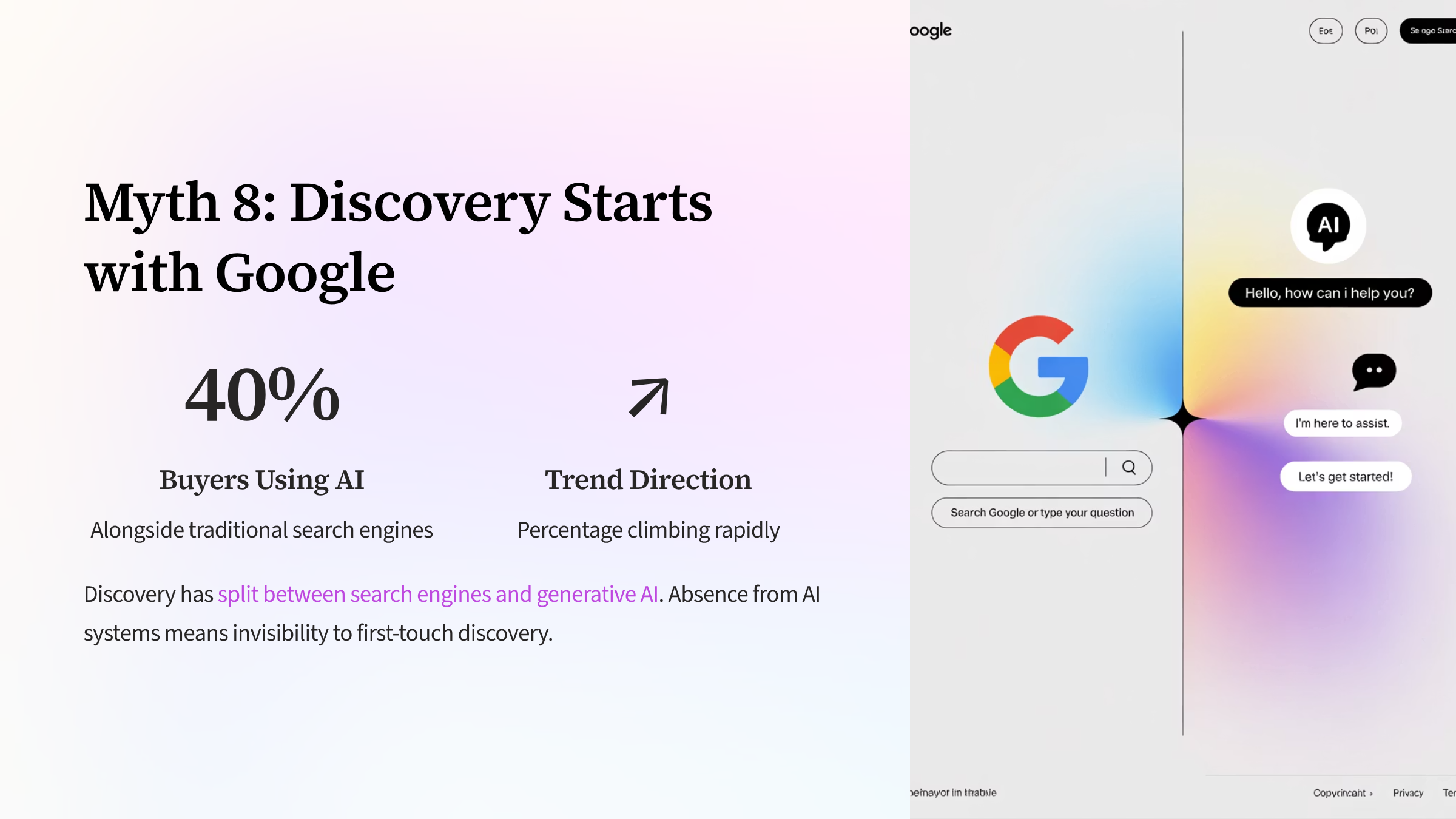1456x819 pixels.
Task: Click the partial Google wordmark logo
Action: [x=931, y=30]
